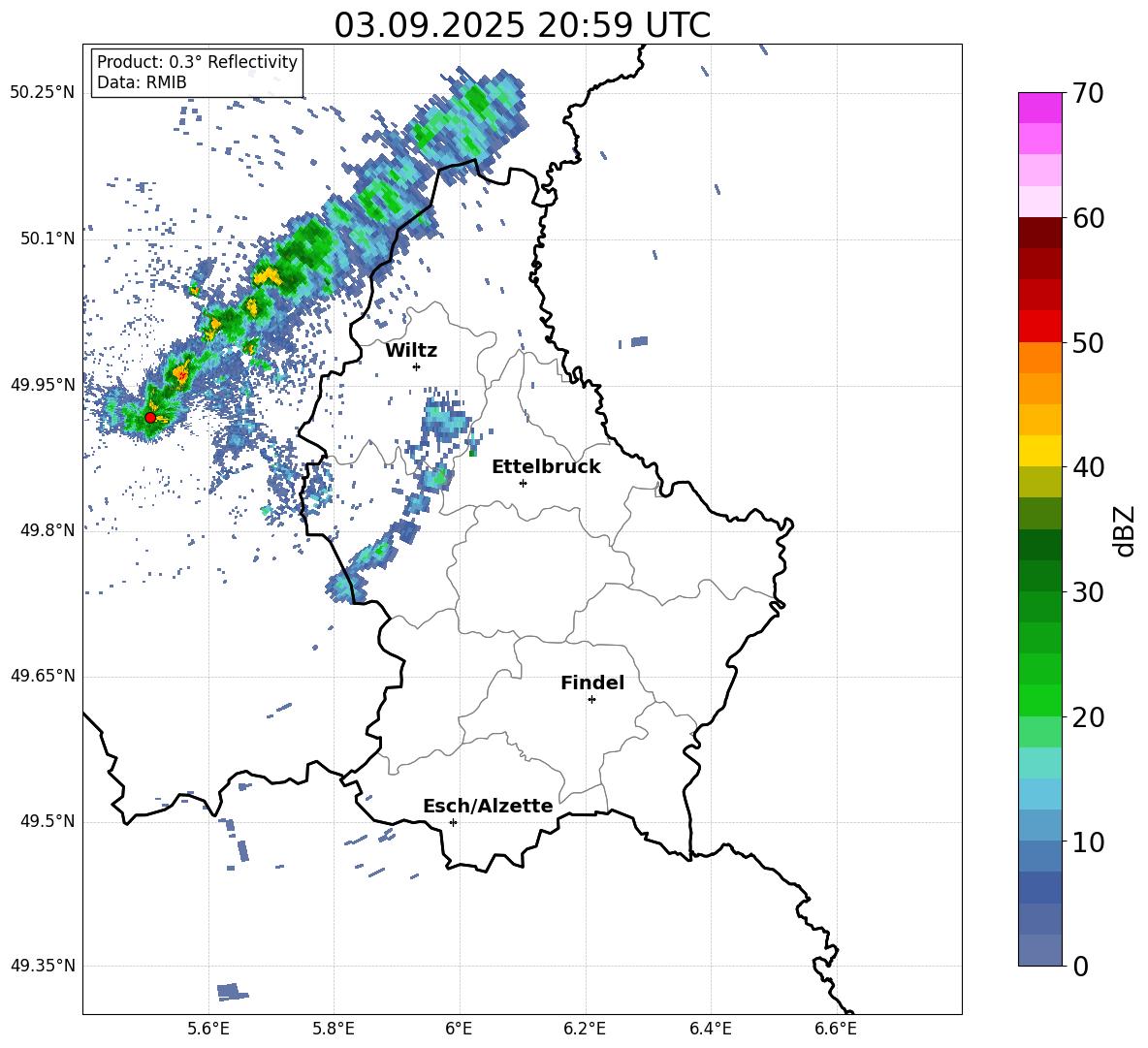The width and height of the screenshot is (1148, 1048).
Task: Click the 20 colorbar tick label
Action: coord(1088,716)
